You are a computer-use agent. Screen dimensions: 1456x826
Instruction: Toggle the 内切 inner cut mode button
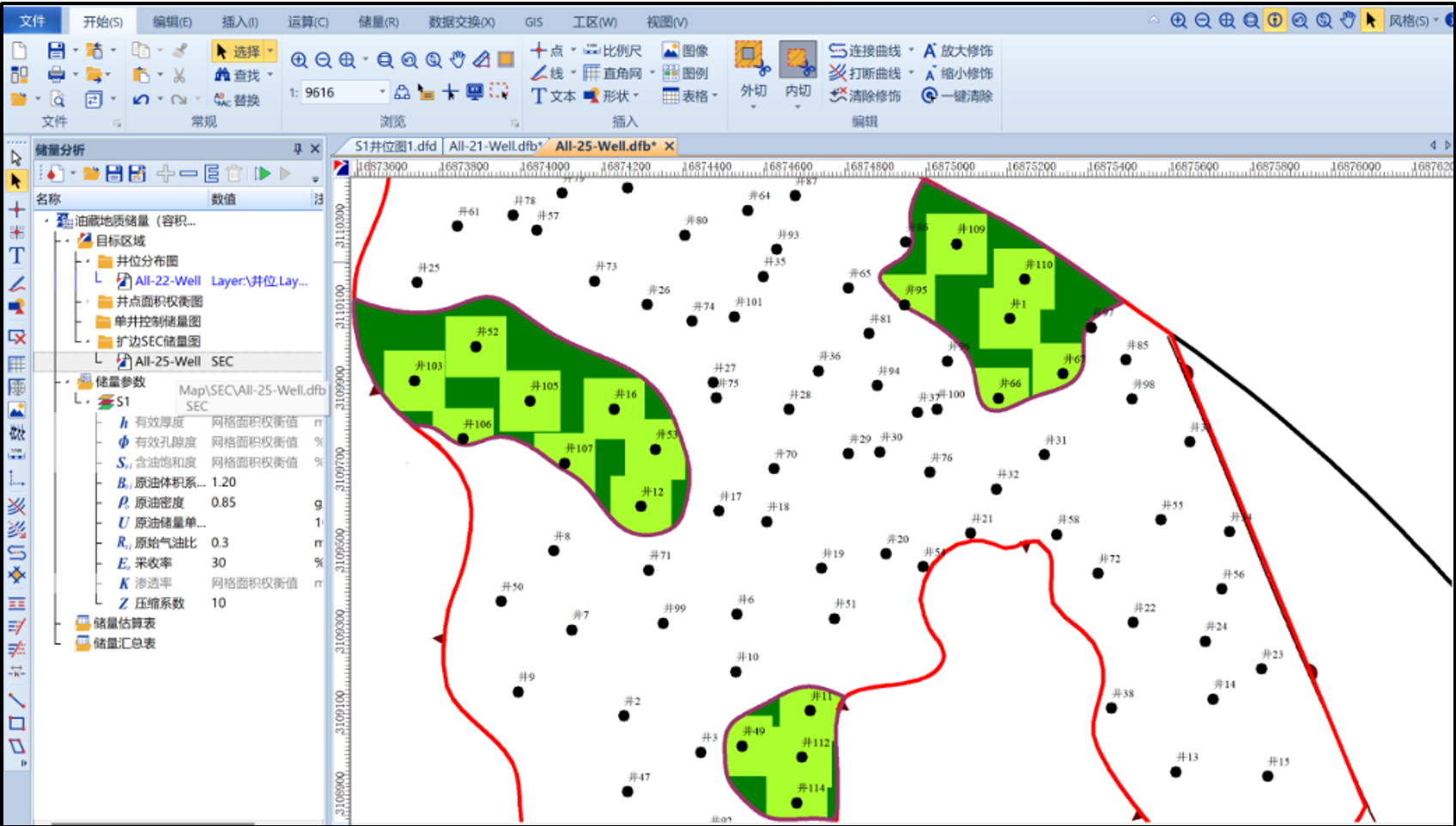pyautogui.click(x=798, y=59)
